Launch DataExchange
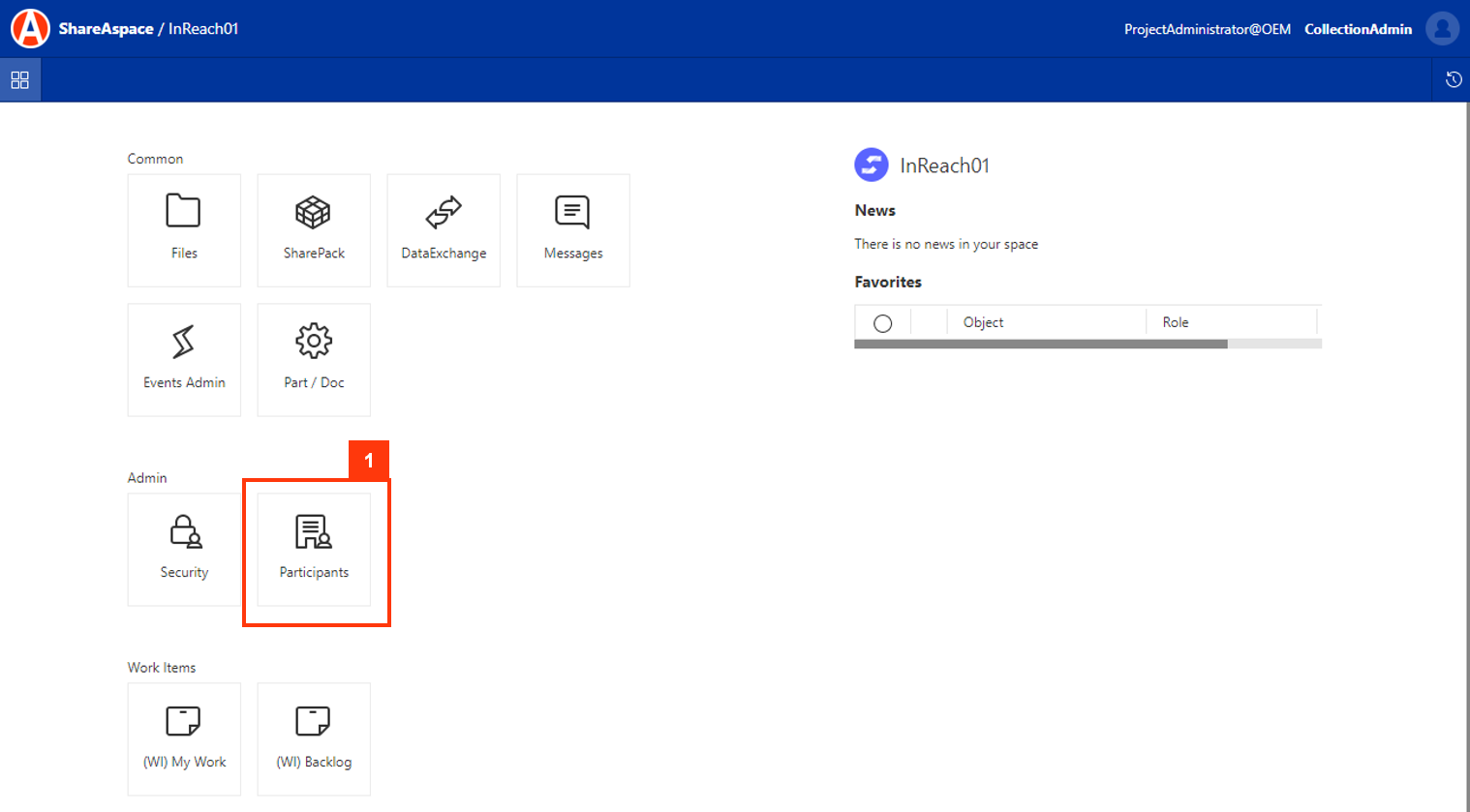 [x=443, y=229]
